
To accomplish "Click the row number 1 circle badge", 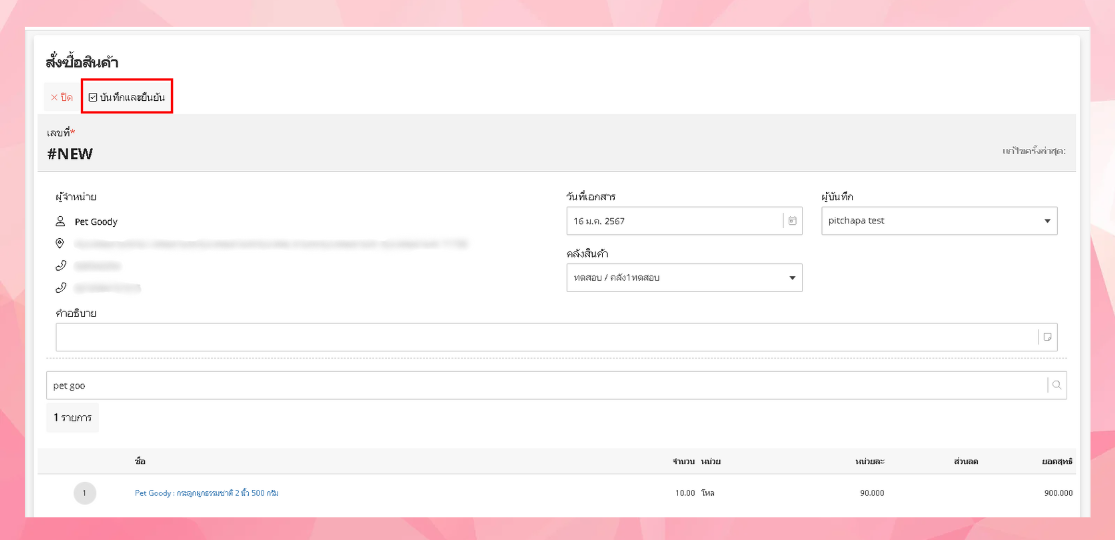I will (x=85, y=493).
